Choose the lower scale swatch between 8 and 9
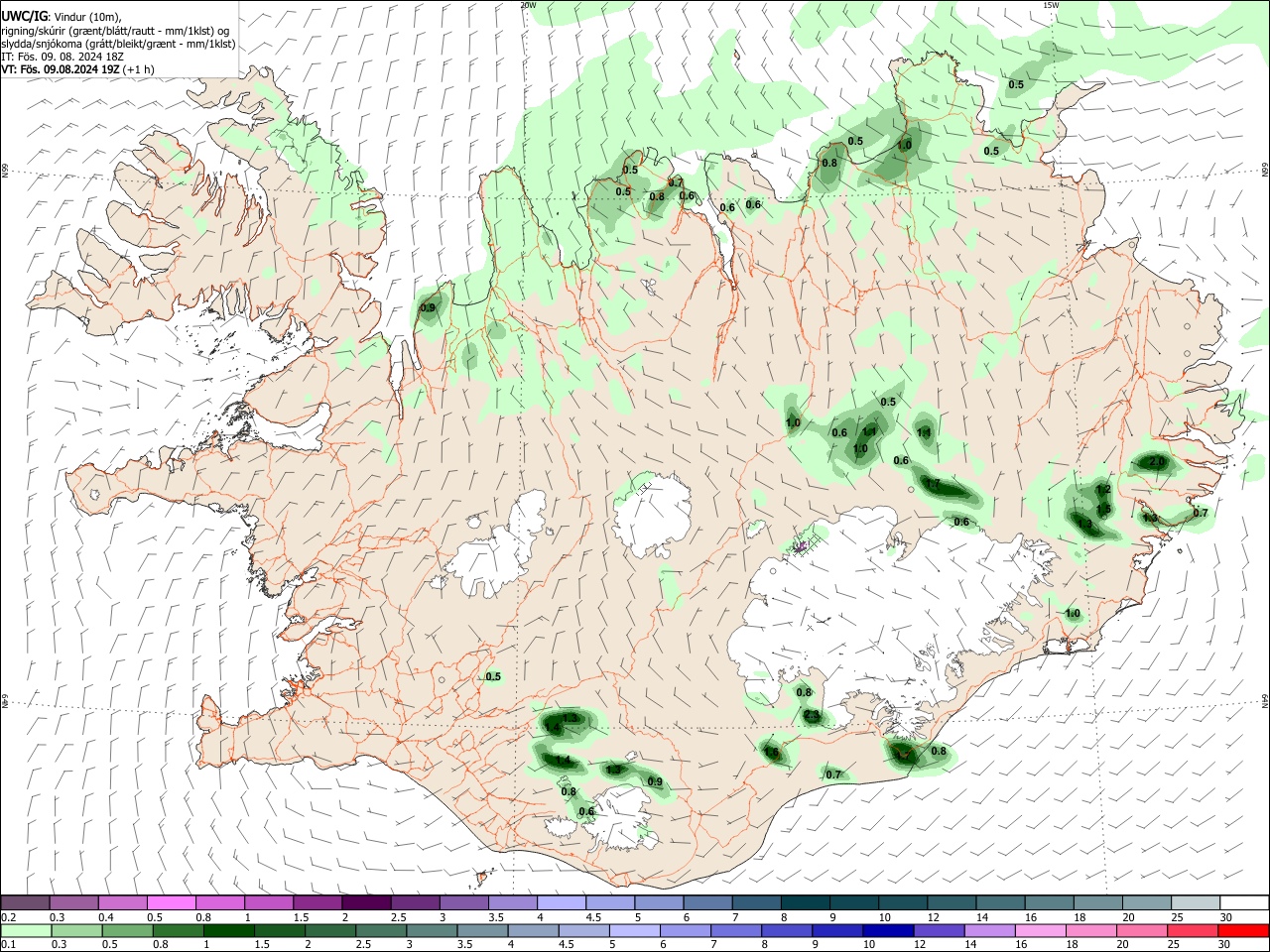This screenshot has height=952, width=1270. point(787,931)
